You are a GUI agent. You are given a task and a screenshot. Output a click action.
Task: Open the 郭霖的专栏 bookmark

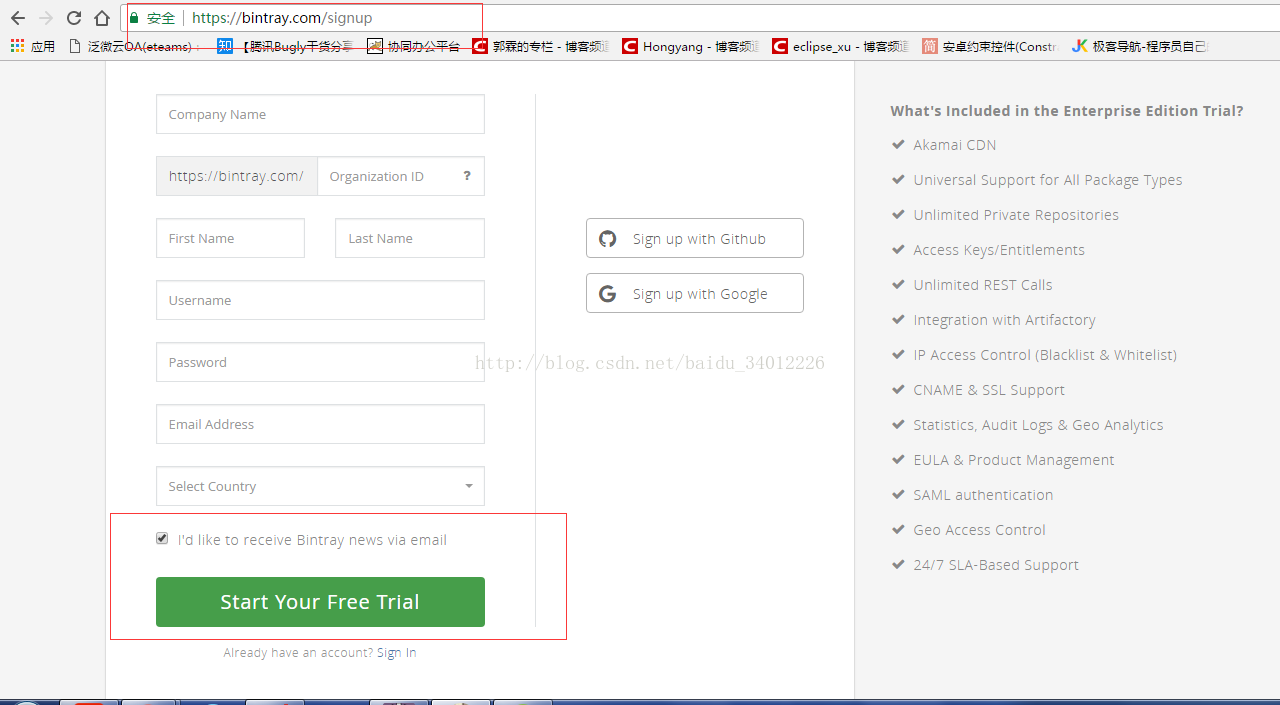[x=540, y=46]
